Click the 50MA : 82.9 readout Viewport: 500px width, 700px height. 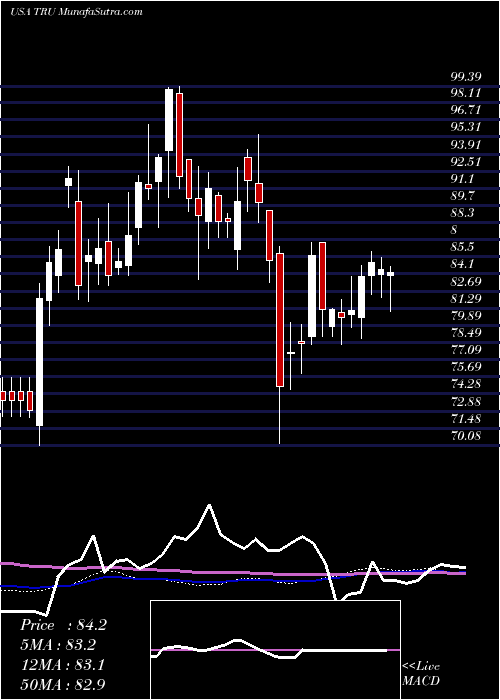click(63, 685)
